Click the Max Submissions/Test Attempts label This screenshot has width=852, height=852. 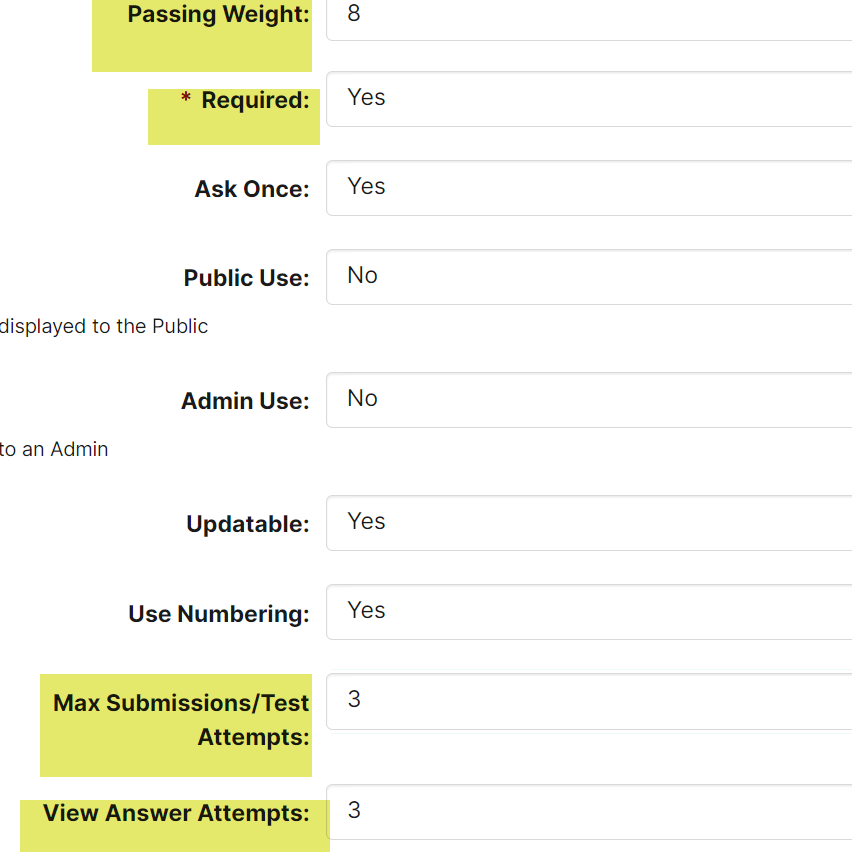click(x=181, y=720)
